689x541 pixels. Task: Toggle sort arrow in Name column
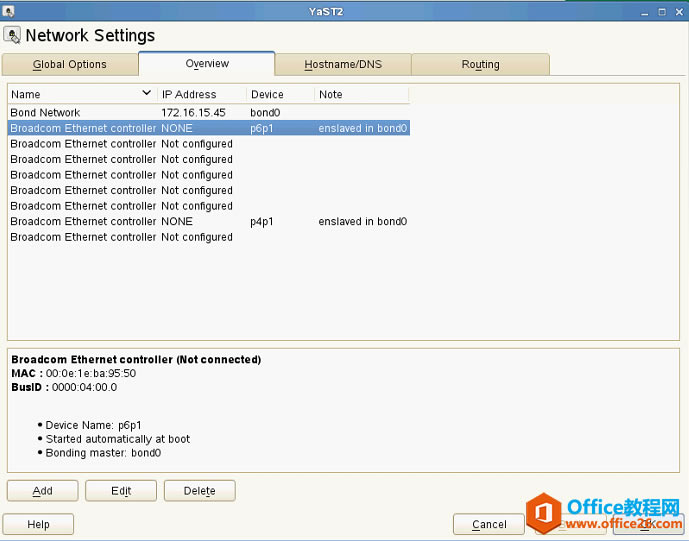click(147, 93)
